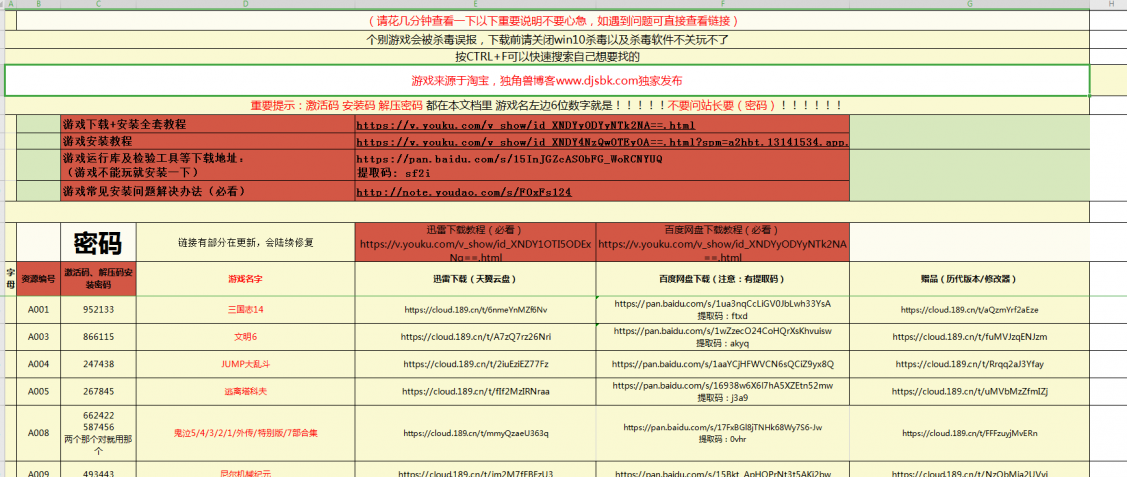Click the 游戏来源于淘宝 独角兽博客 cell
Image resolution: width=1127 pixels, height=477 pixels.
point(547,80)
